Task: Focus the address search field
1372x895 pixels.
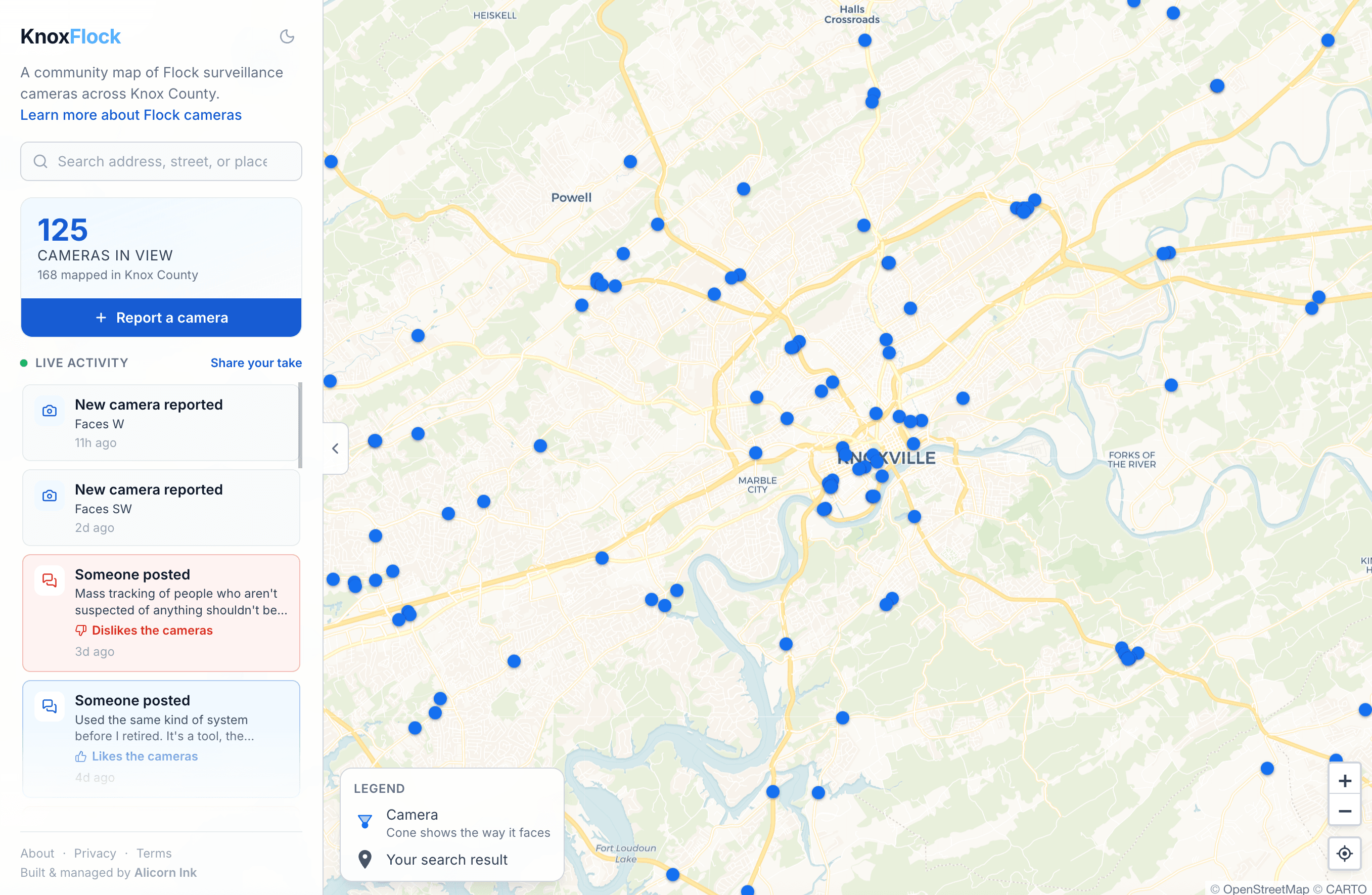Action: 161,161
